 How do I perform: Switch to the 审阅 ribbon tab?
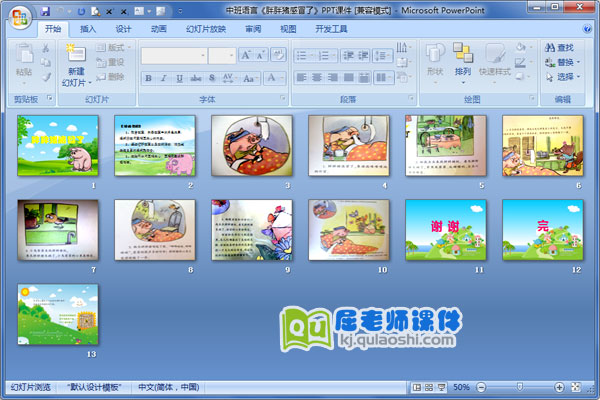253,29
